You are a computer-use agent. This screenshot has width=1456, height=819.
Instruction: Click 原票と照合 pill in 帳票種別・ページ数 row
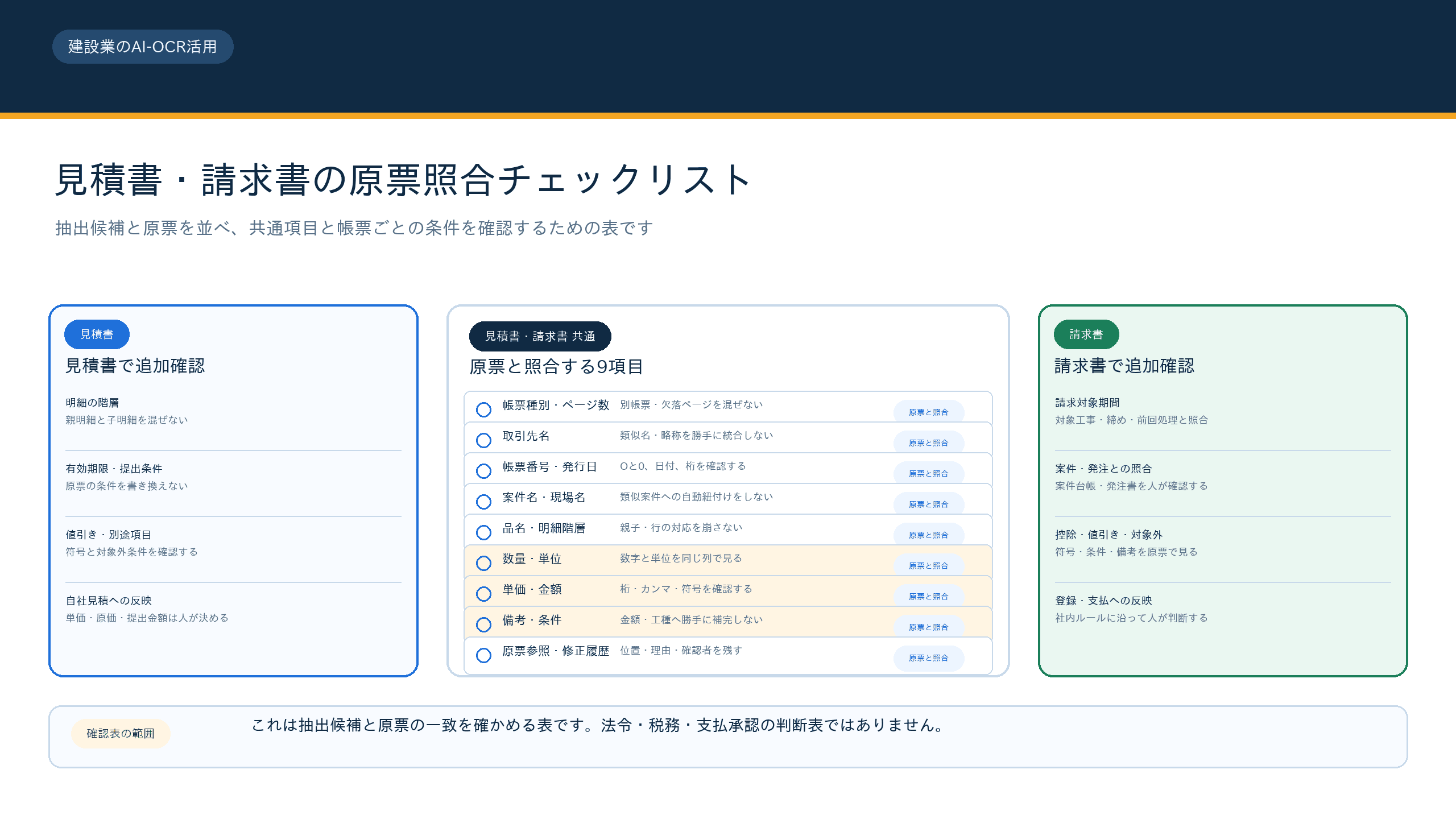(x=928, y=412)
